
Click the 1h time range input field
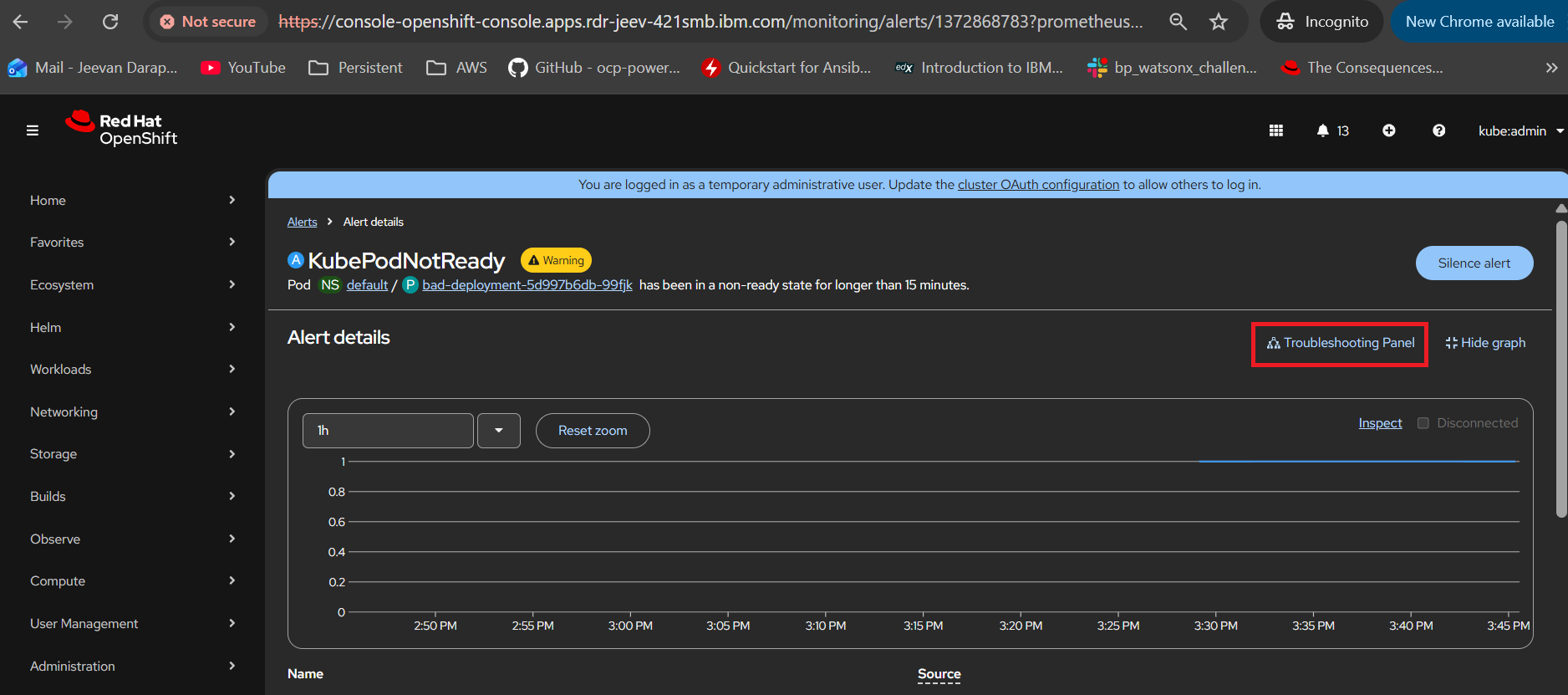388,431
